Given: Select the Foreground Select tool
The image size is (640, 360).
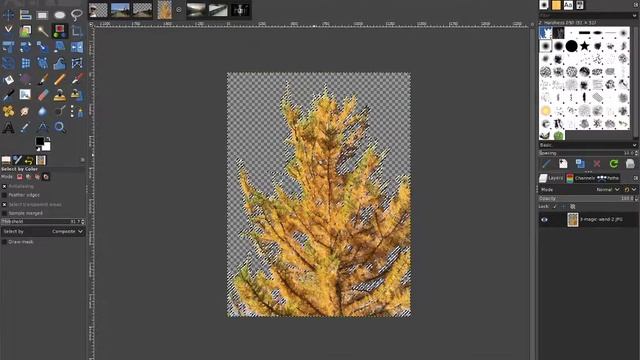Looking at the screenshot, I should (x=25, y=31).
